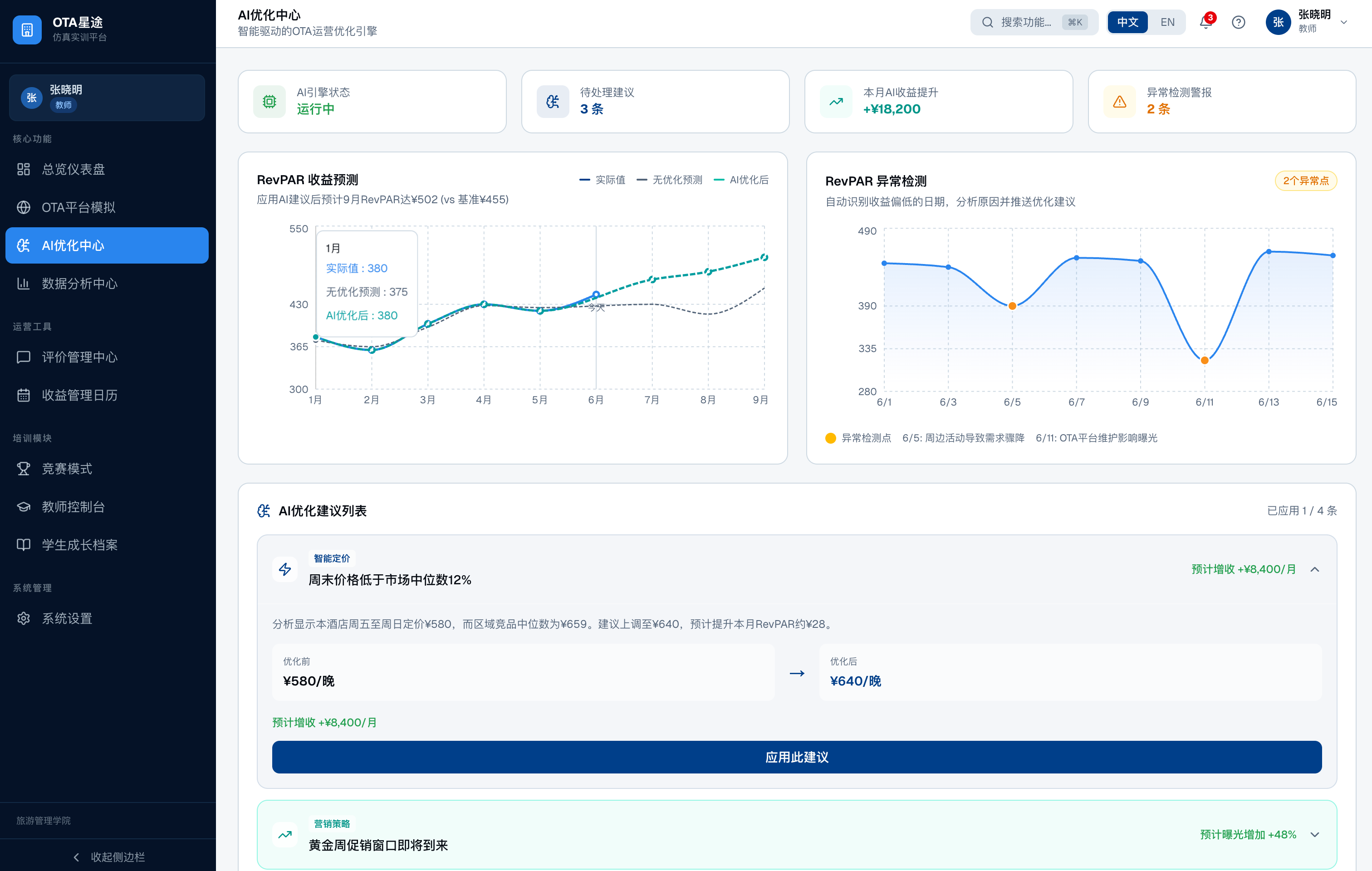Image resolution: width=1372 pixels, height=871 pixels.
Task: Switch language to EN
Action: click(1167, 23)
